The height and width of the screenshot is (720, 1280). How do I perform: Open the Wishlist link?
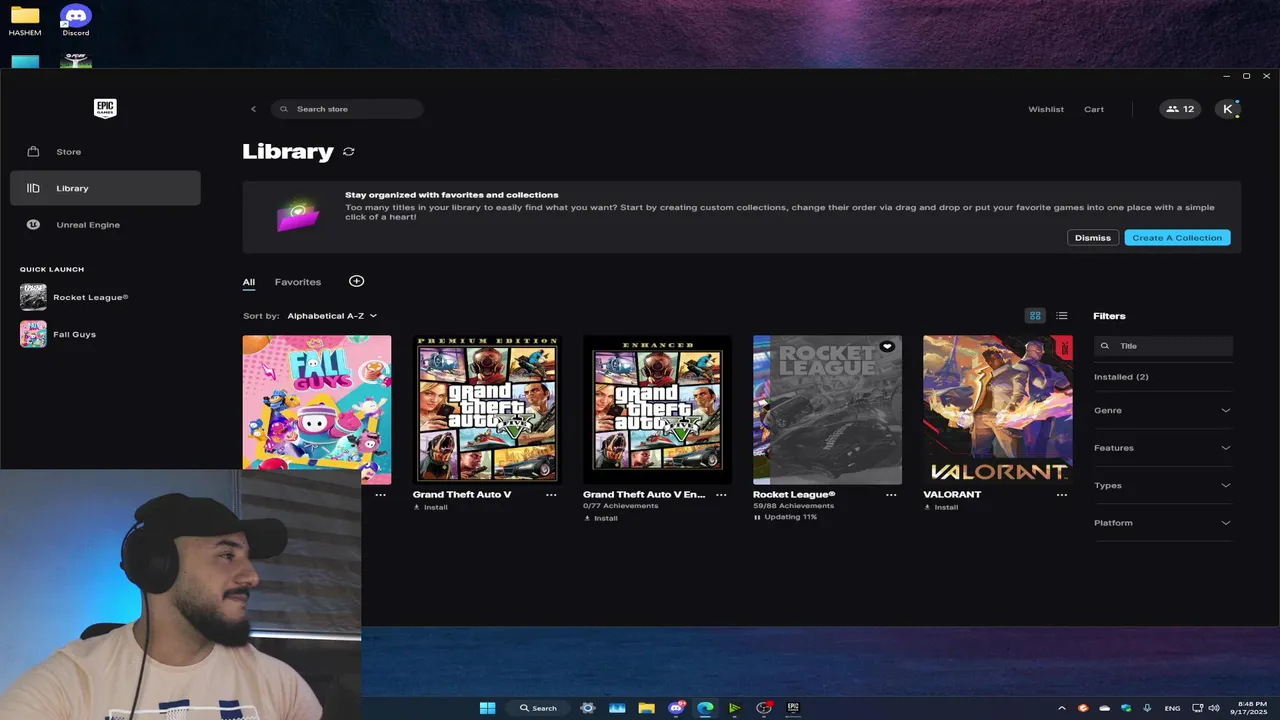pyautogui.click(x=1046, y=109)
